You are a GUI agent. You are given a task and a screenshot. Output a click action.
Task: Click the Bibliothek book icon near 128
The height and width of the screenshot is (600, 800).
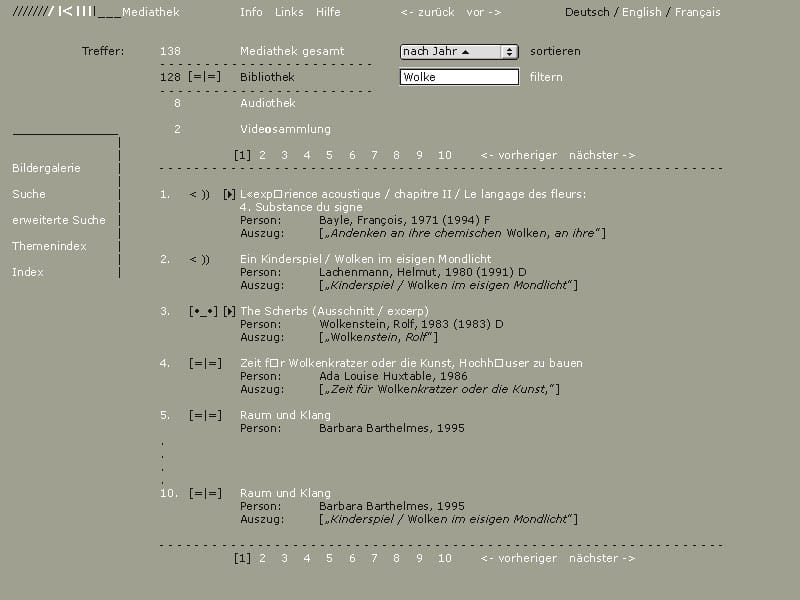(x=204, y=77)
